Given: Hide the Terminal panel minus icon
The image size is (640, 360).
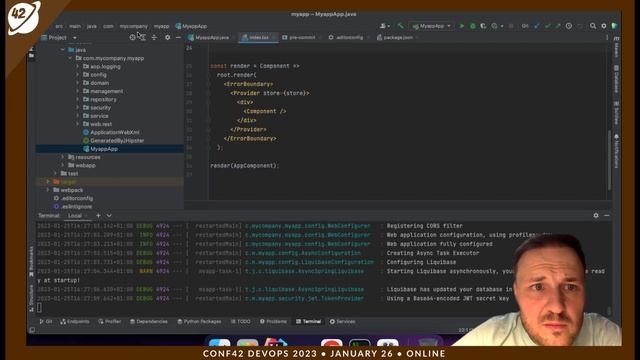Looking at the screenshot, I should pos(607,215).
